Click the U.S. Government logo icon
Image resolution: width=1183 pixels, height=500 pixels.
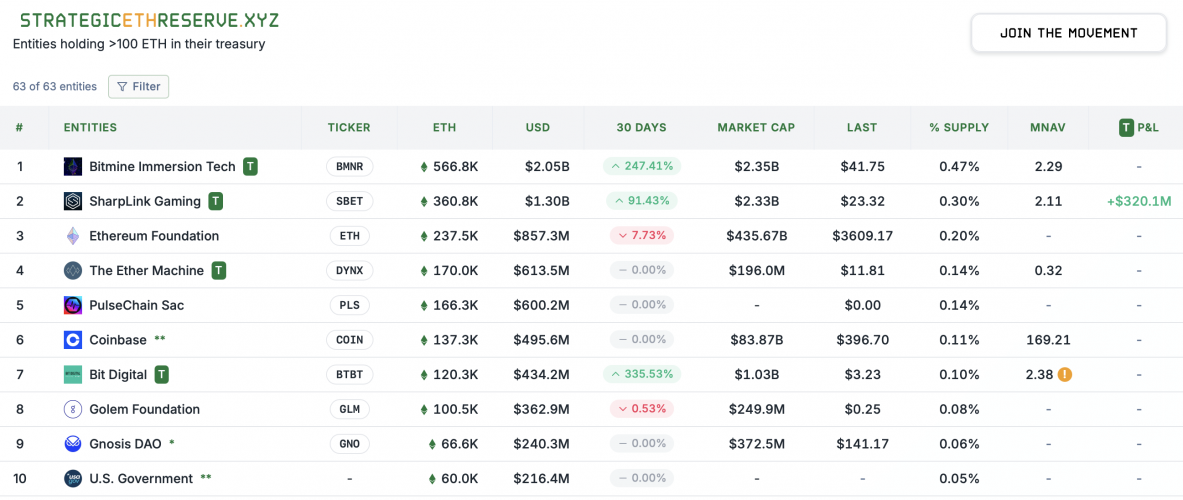coord(73,479)
